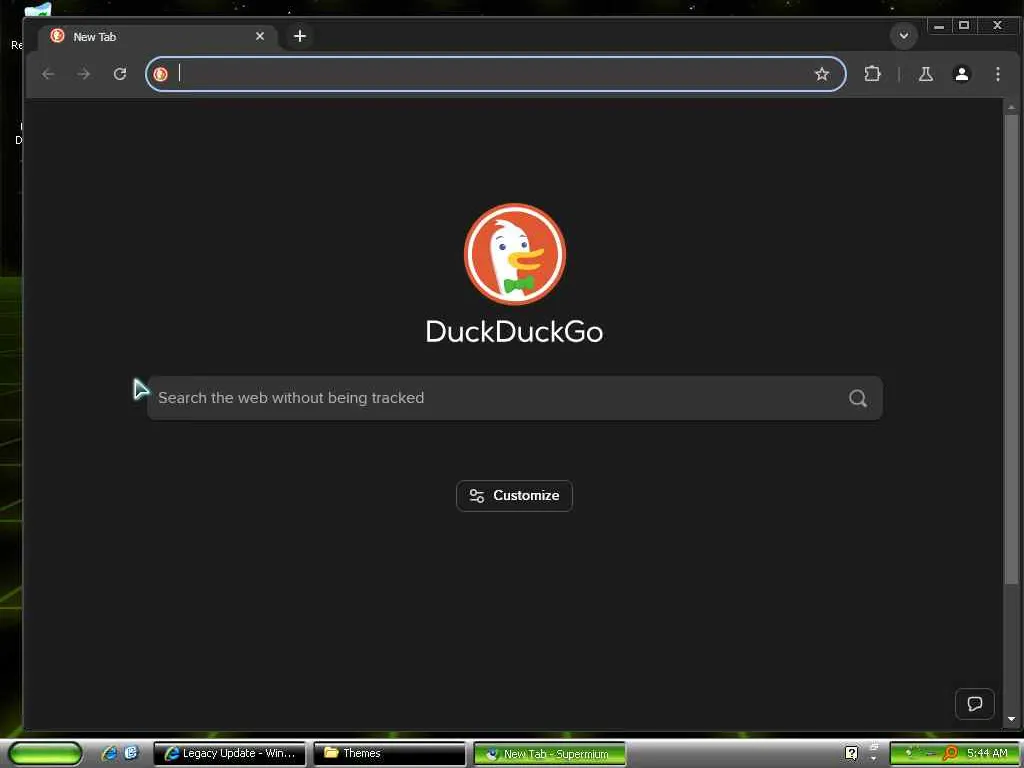Open a new tab with plus button
This screenshot has width=1024, height=768.
click(x=300, y=36)
